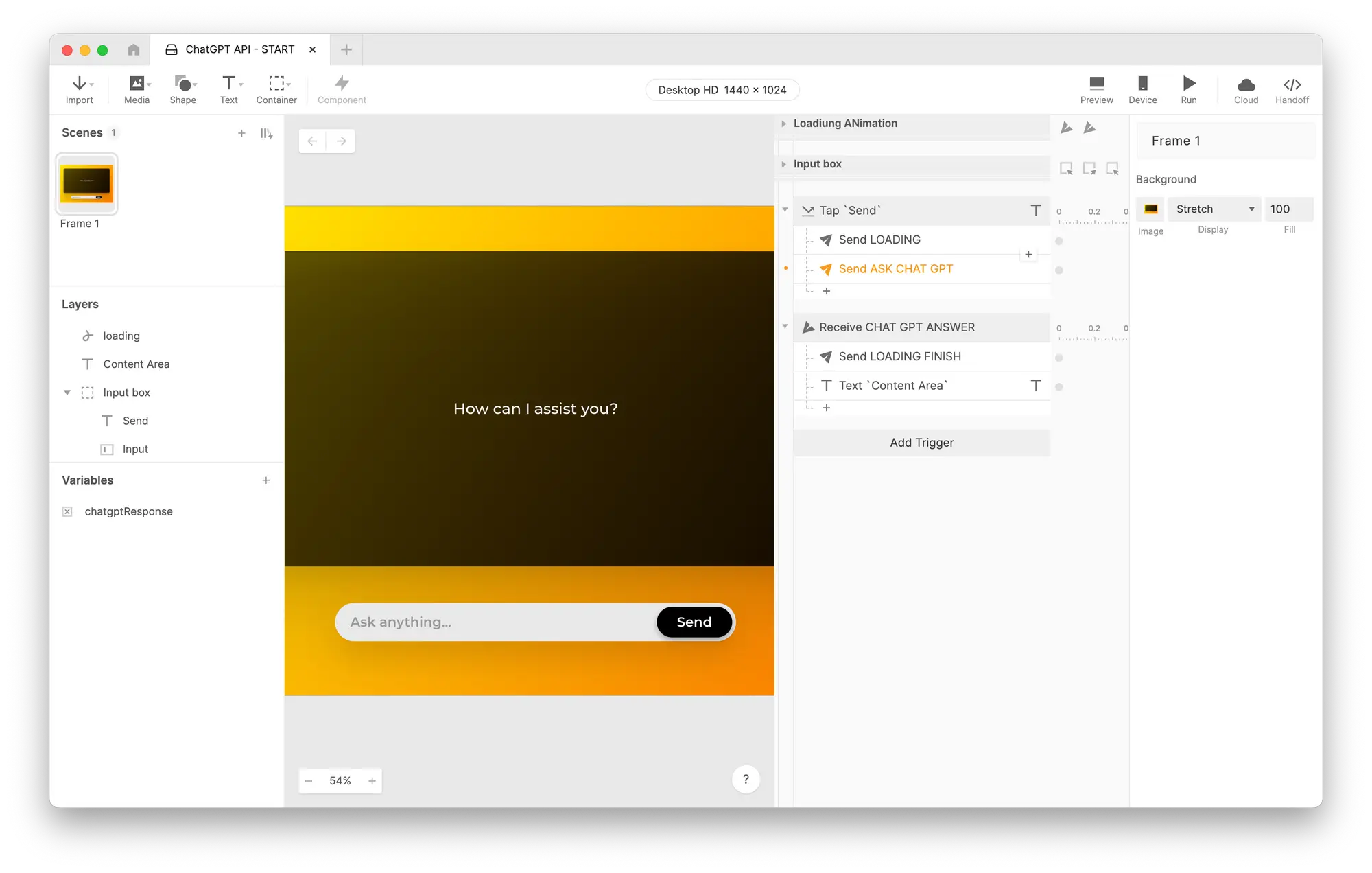This screenshot has height=873, width=1372.
Task: Click the Add Trigger button
Action: (921, 443)
